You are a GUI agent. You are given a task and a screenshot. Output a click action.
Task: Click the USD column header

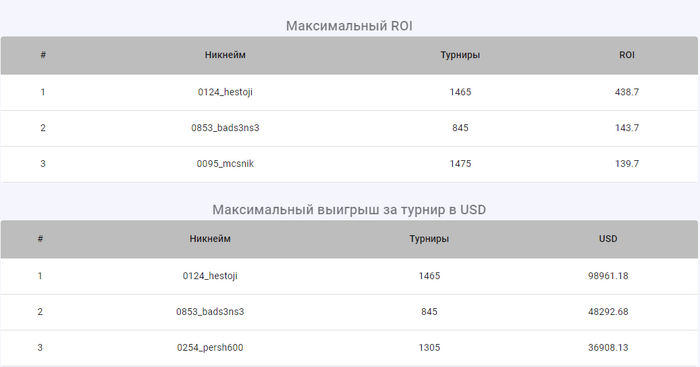[608, 239]
